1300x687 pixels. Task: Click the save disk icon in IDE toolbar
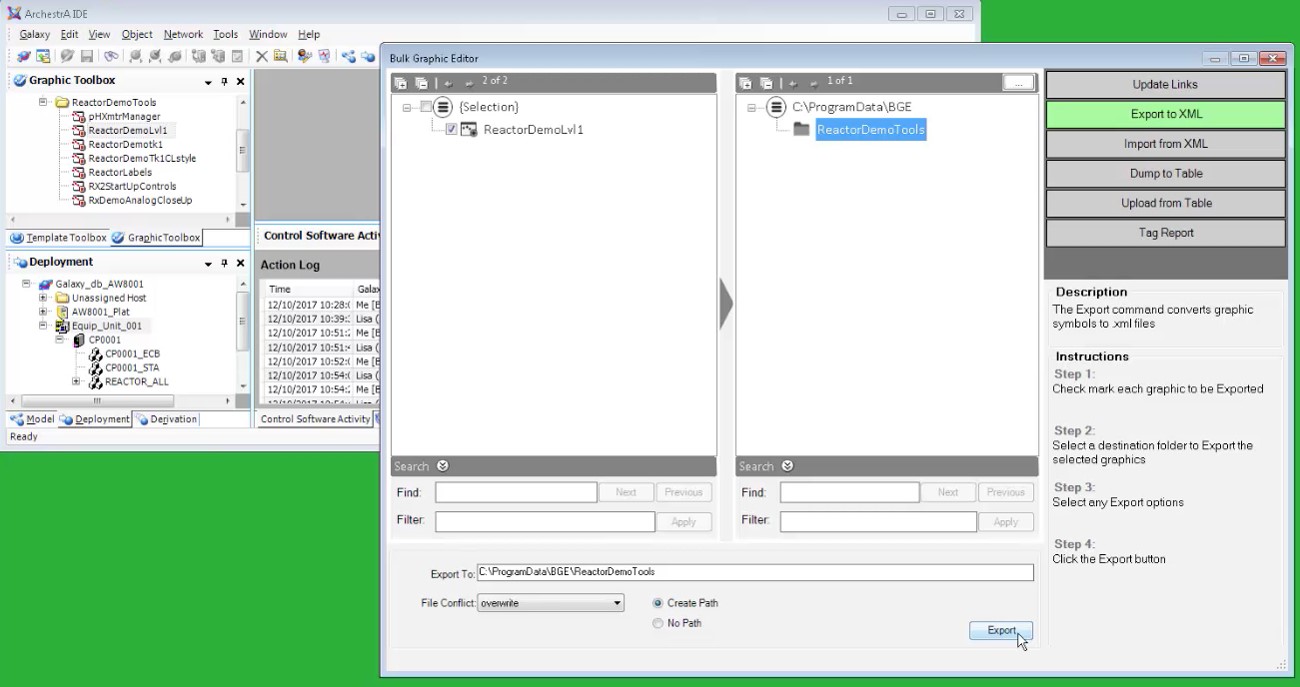87,57
